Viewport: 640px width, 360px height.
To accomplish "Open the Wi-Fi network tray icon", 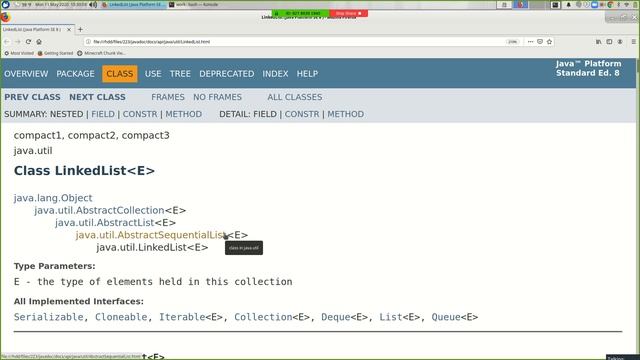I will 627,5.
